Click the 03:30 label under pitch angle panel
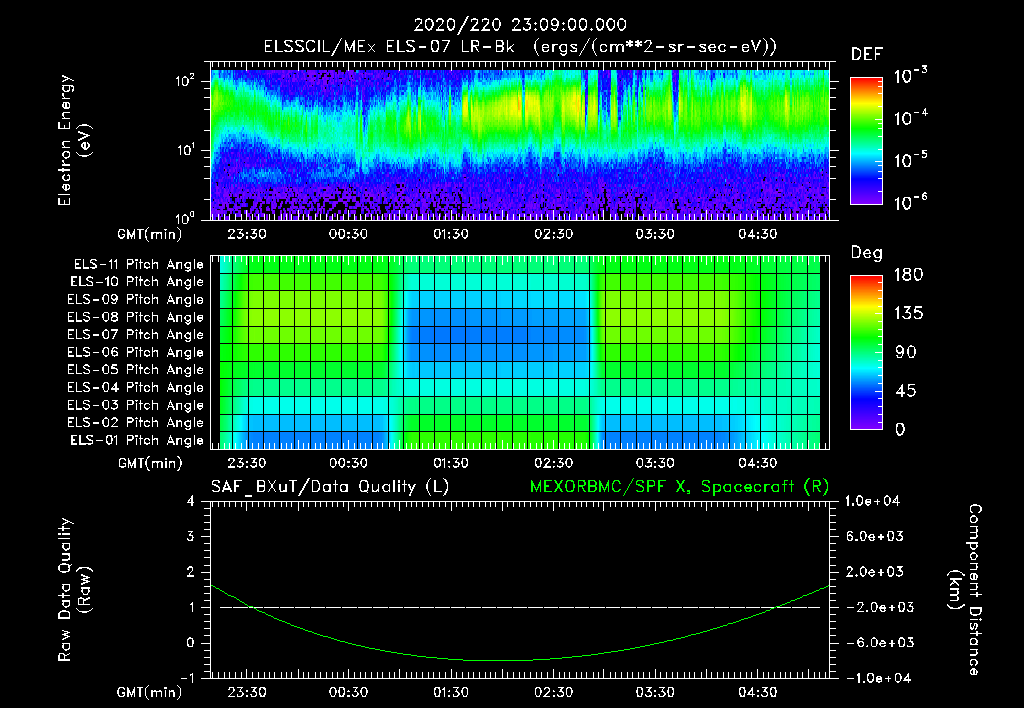 pos(655,464)
